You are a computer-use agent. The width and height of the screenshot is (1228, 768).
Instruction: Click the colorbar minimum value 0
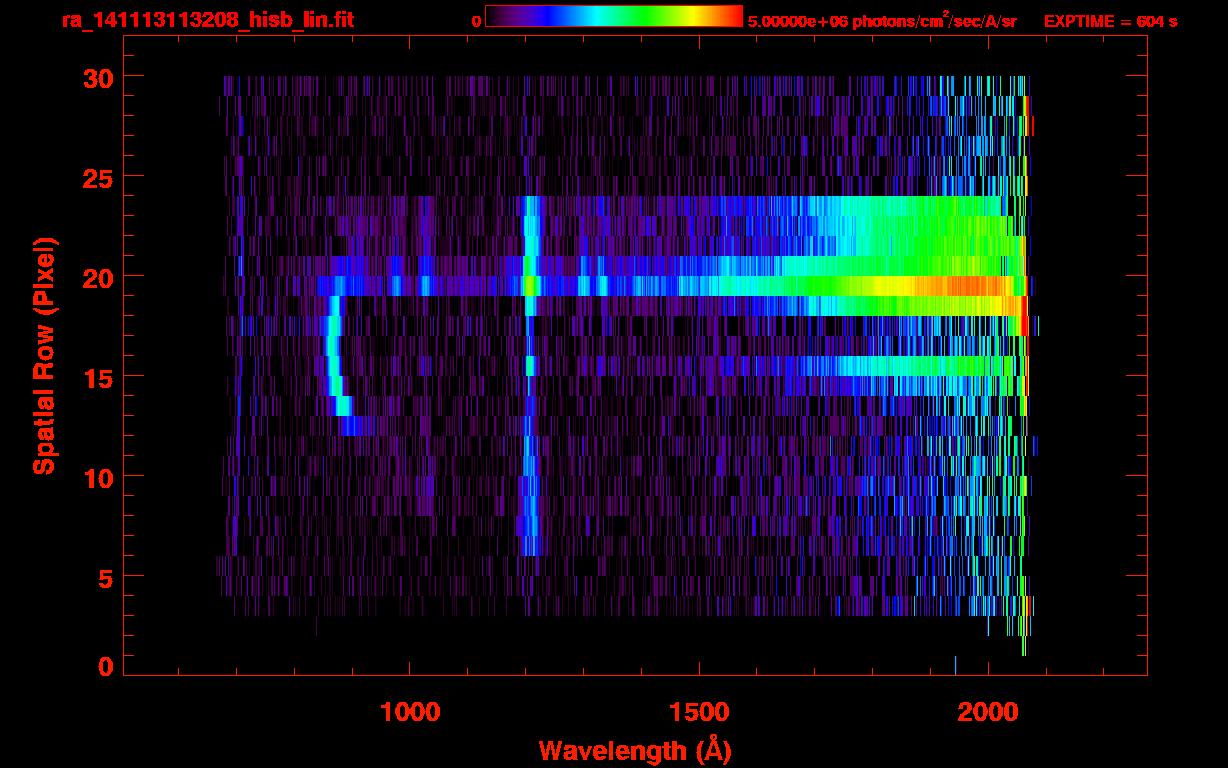click(476, 21)
